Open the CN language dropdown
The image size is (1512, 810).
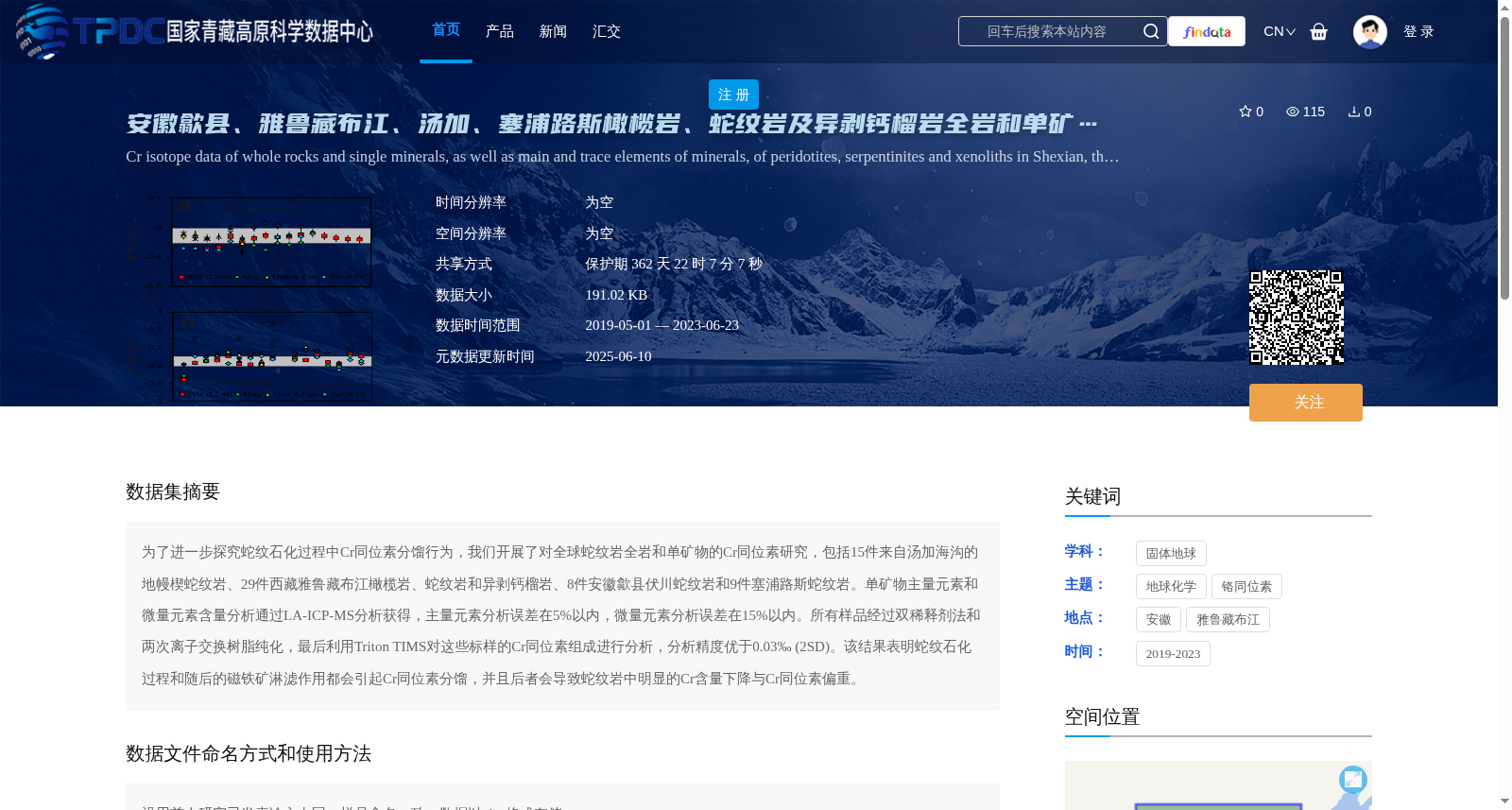click(1280, 31)
